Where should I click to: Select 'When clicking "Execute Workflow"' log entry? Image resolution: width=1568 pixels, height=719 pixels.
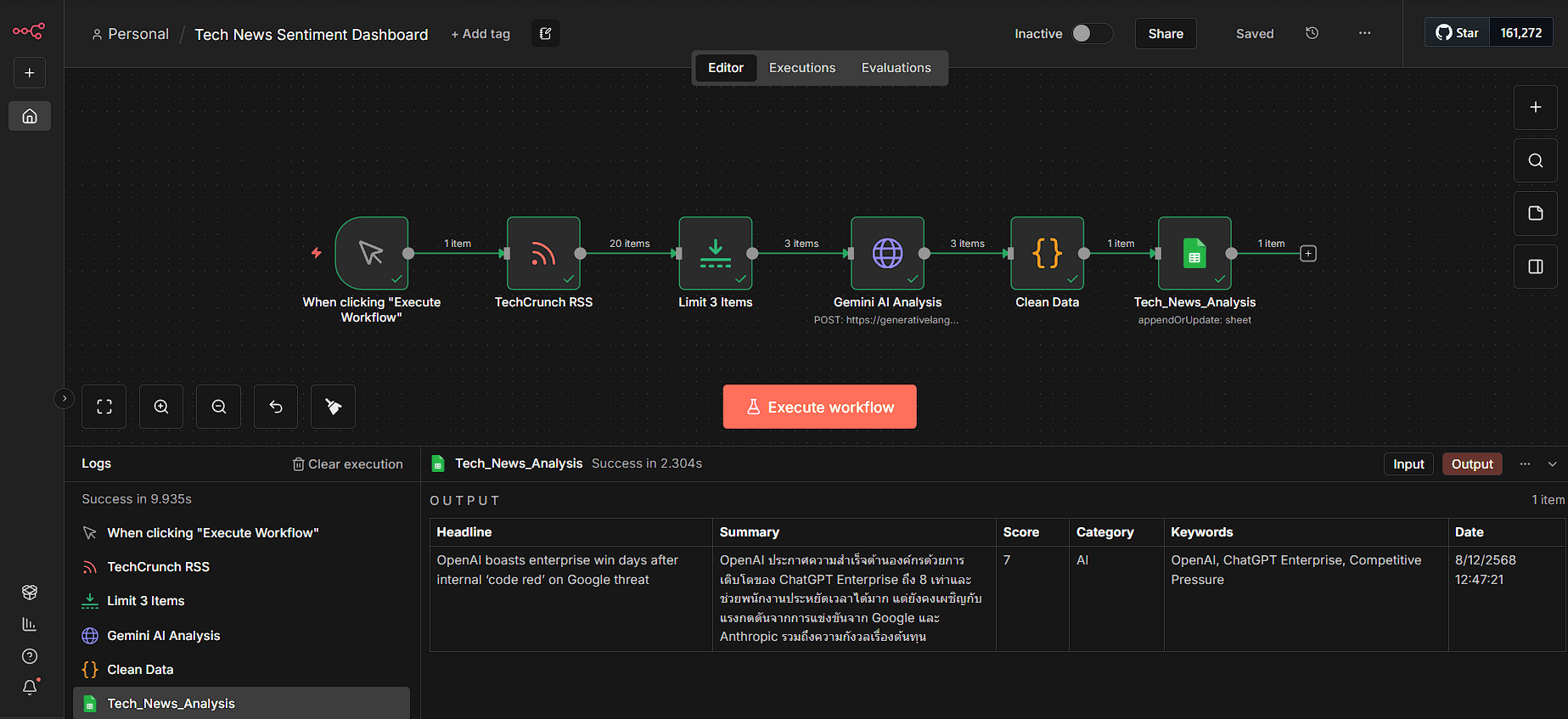click(241, 533)
